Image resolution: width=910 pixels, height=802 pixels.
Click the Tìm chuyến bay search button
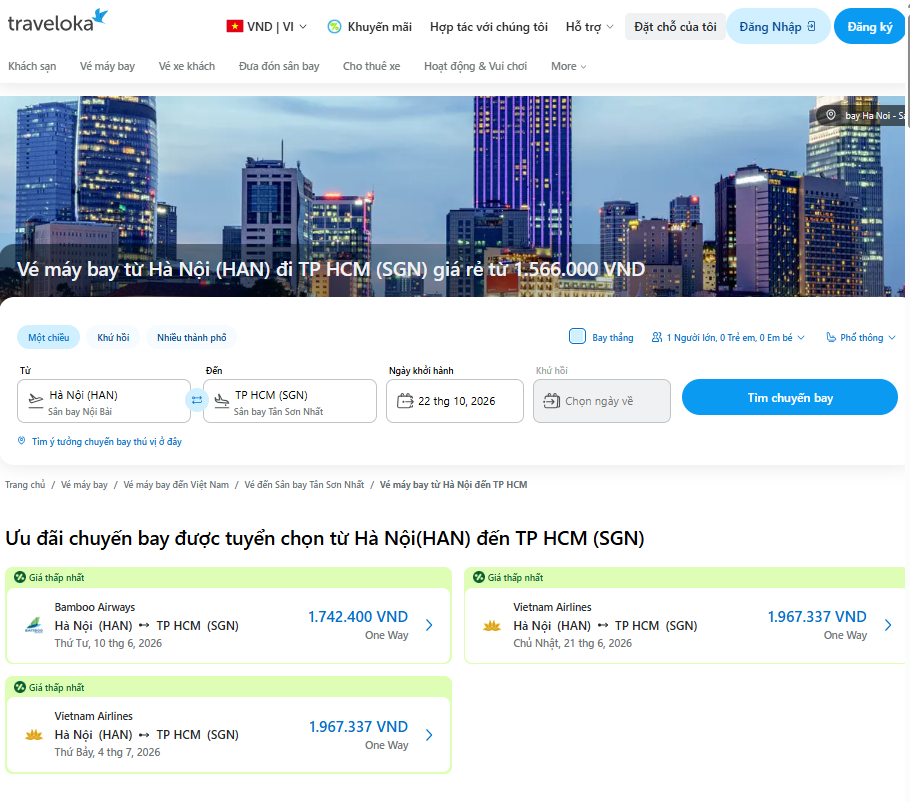pyautogui.click(x=790, y=397)
